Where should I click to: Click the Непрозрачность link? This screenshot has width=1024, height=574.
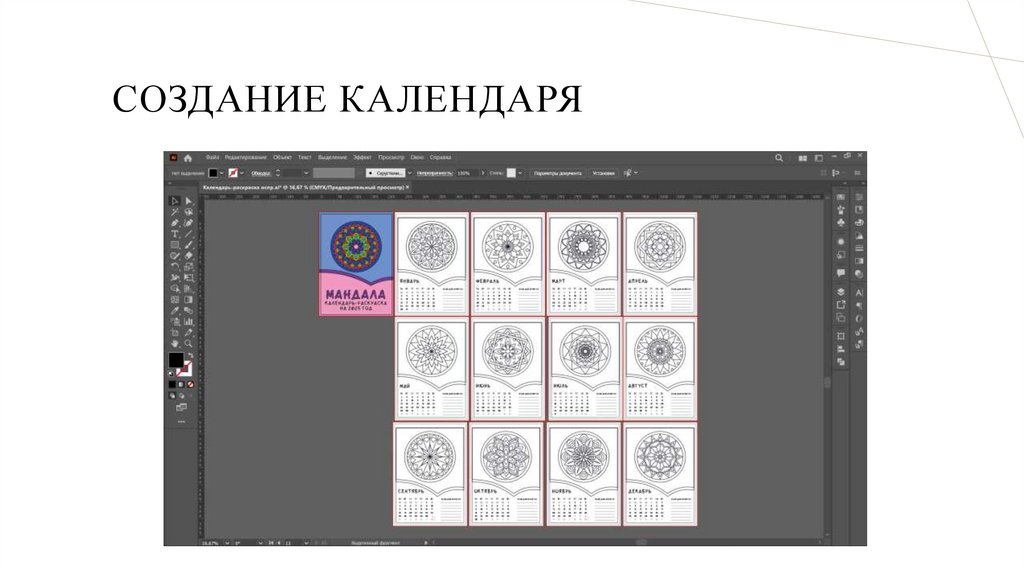pos(434,173)
